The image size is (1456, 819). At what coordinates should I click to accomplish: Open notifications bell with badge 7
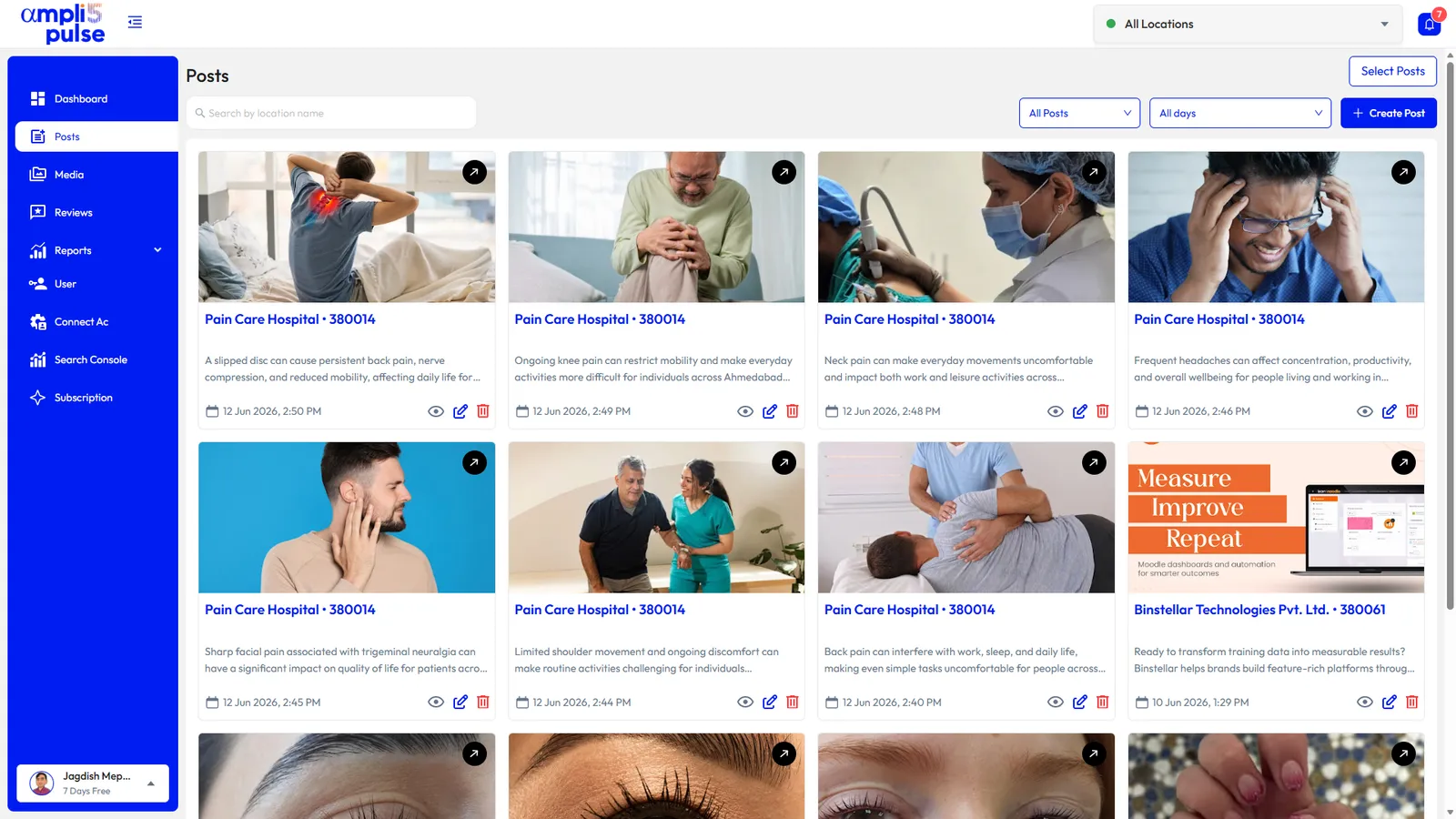(1429, 24)
